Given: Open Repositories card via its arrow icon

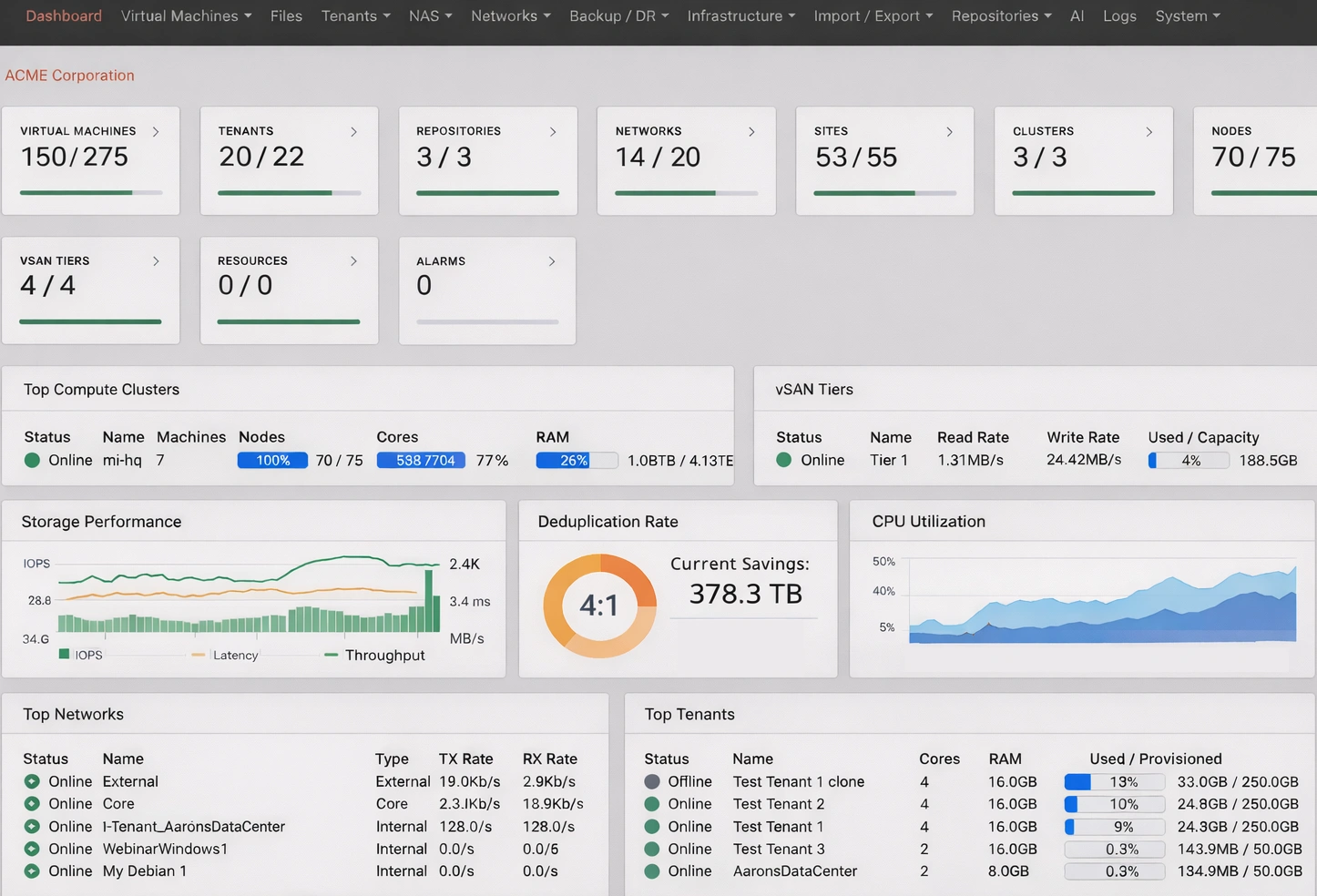Looking at the screenshot, I should click(x=552, y=132).
